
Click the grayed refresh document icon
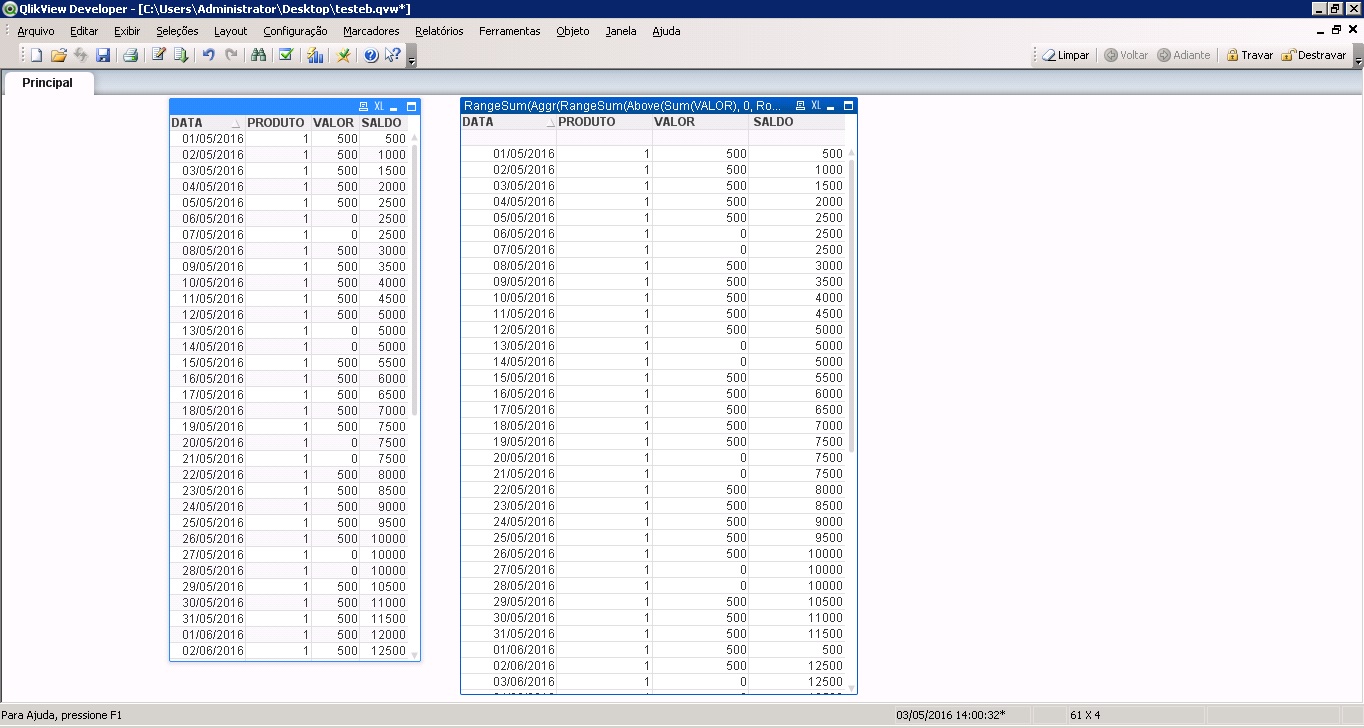[x=81, y=55]
